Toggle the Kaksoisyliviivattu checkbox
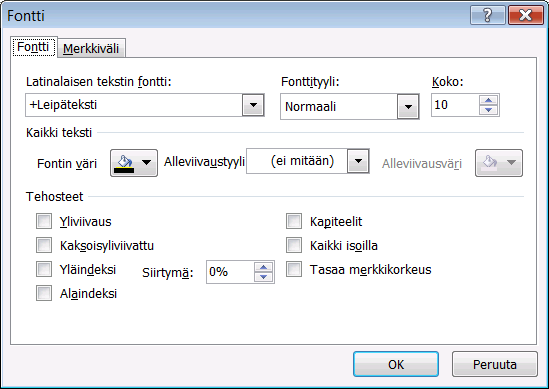Image resolution: width=549 pixels, height=389 pixels. pyautogui.click(x=44, y=245)
